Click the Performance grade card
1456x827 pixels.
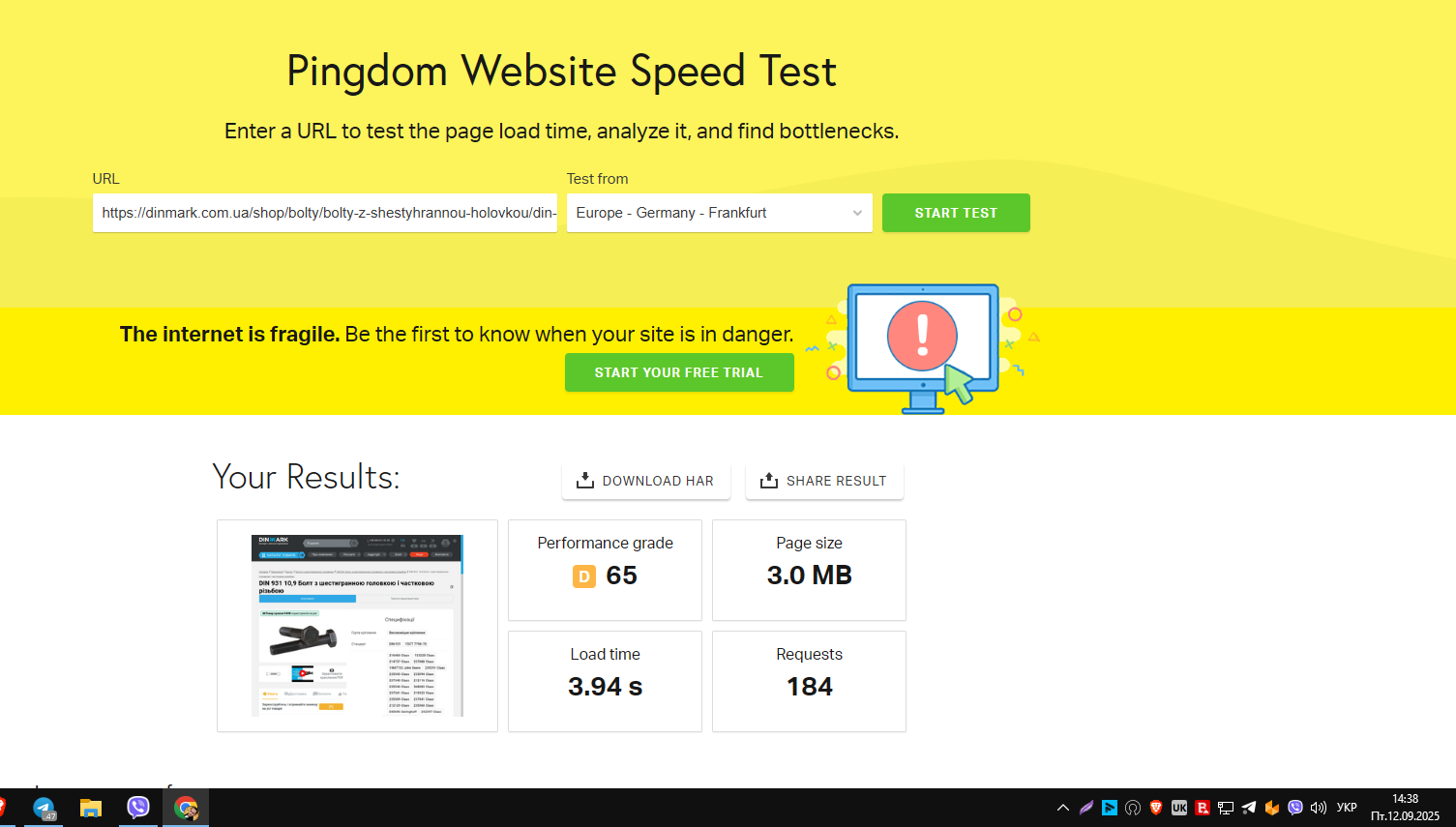coord(605,570)
